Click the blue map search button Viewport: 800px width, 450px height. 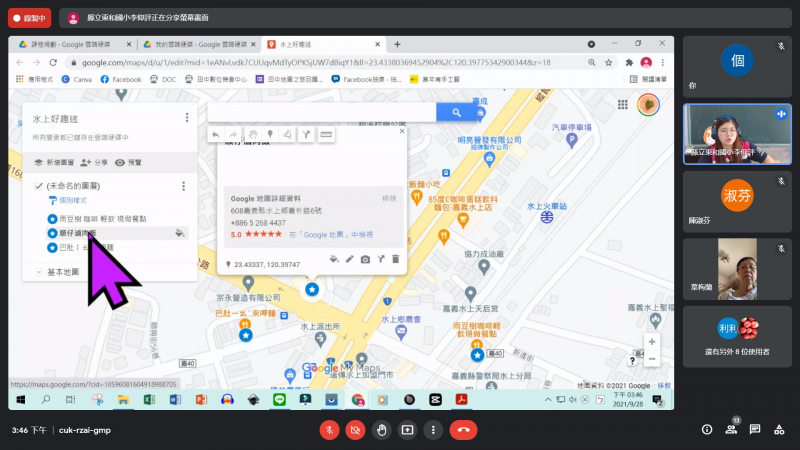[456, 112]
